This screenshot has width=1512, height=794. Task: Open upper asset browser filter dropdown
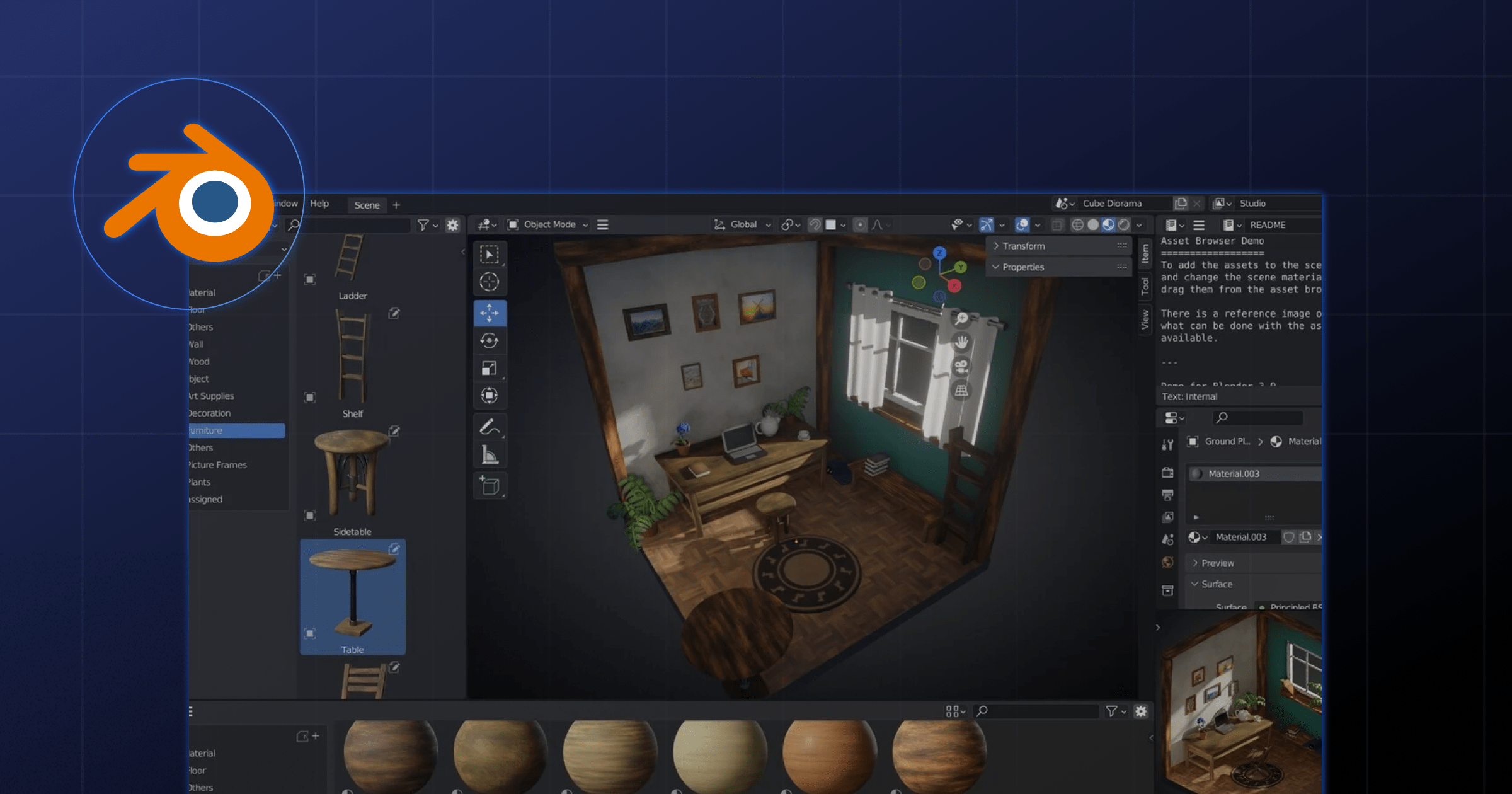point(428,225)
